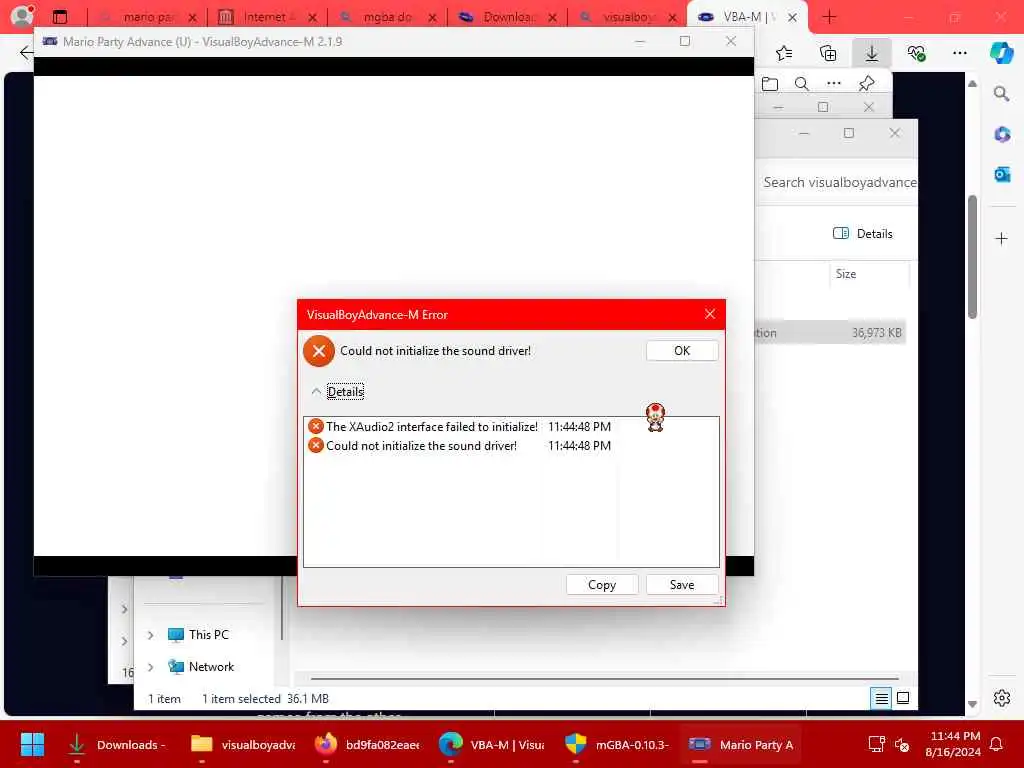Pin the downloads flyout with pin icon
This screenshot has height=768, width=1024.
(x=866, y=84)
